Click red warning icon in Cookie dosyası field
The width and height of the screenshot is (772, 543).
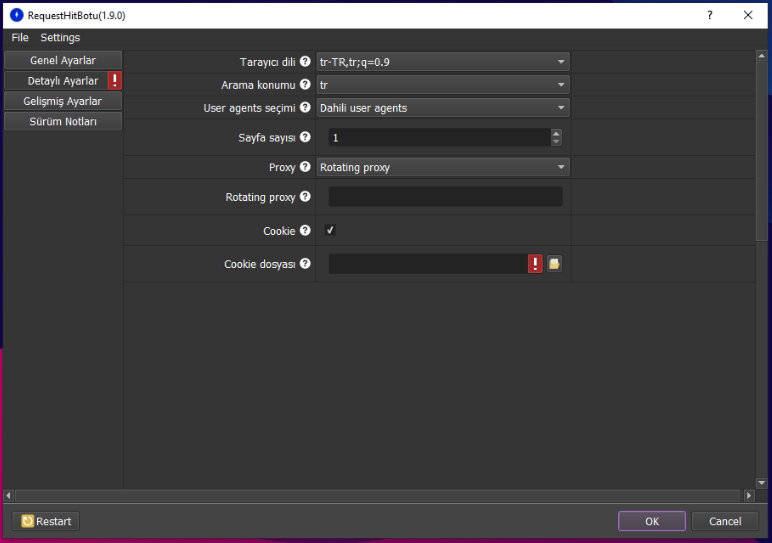click(536, 264)
